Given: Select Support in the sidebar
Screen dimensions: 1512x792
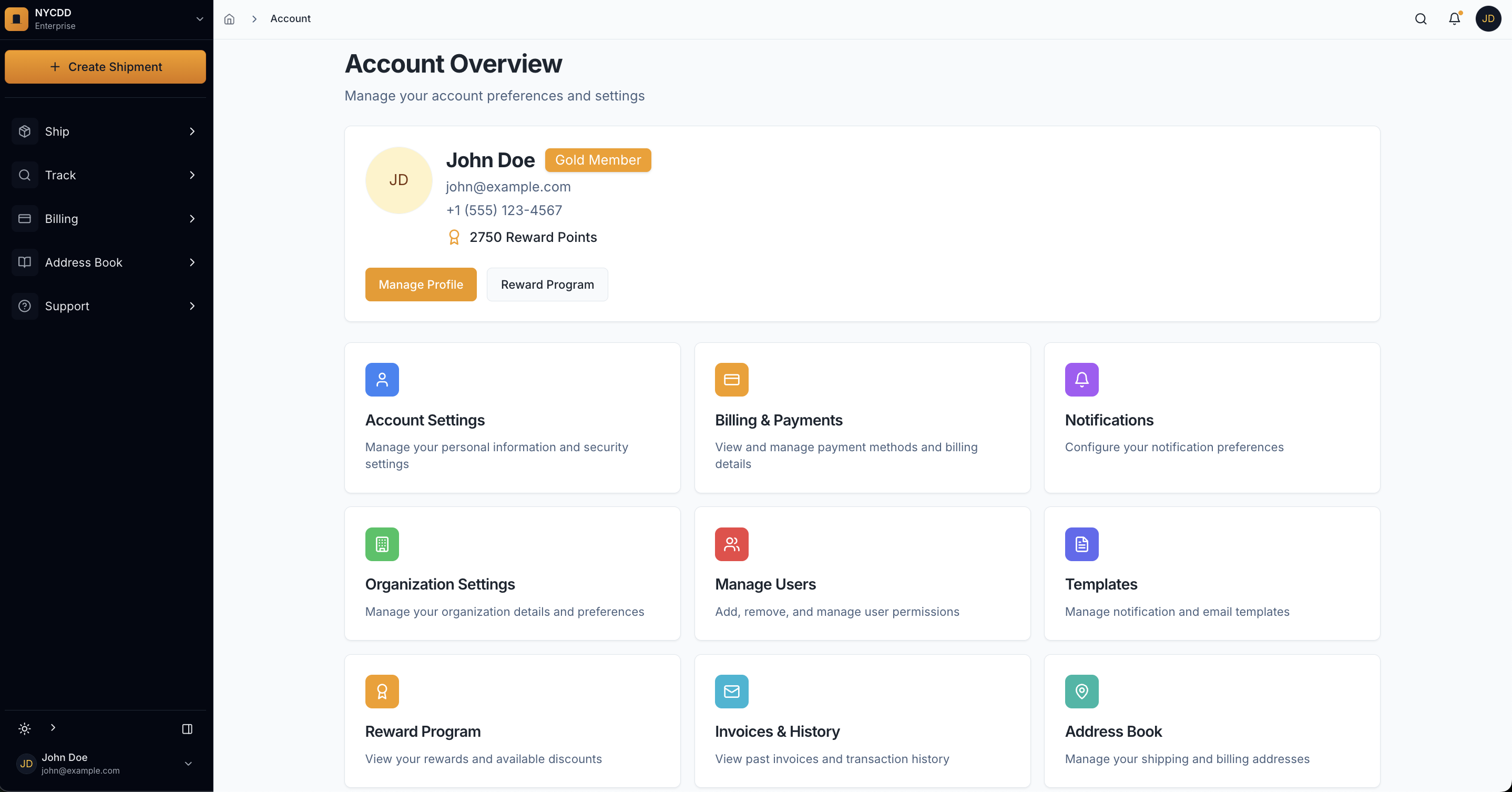Looking at the screenshot, I should [x=67, y=306].
